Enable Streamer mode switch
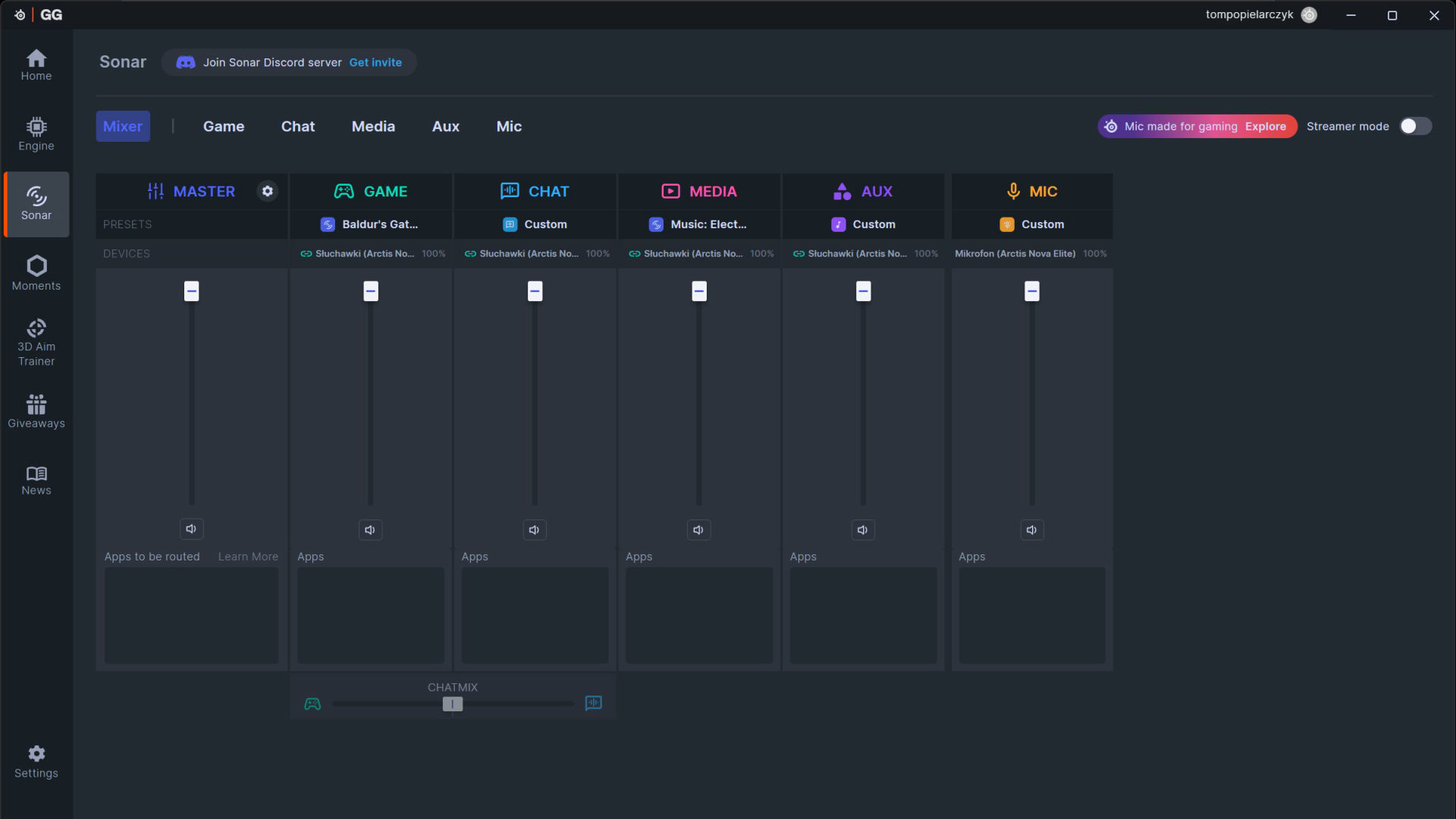This screenshot has height=819, width=1456. point(1415,126)
